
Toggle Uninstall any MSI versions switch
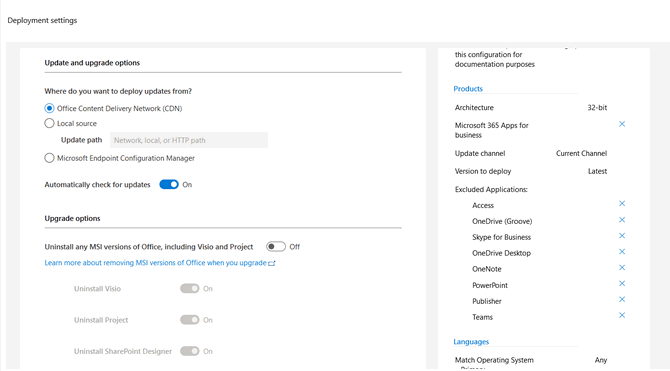276,247
